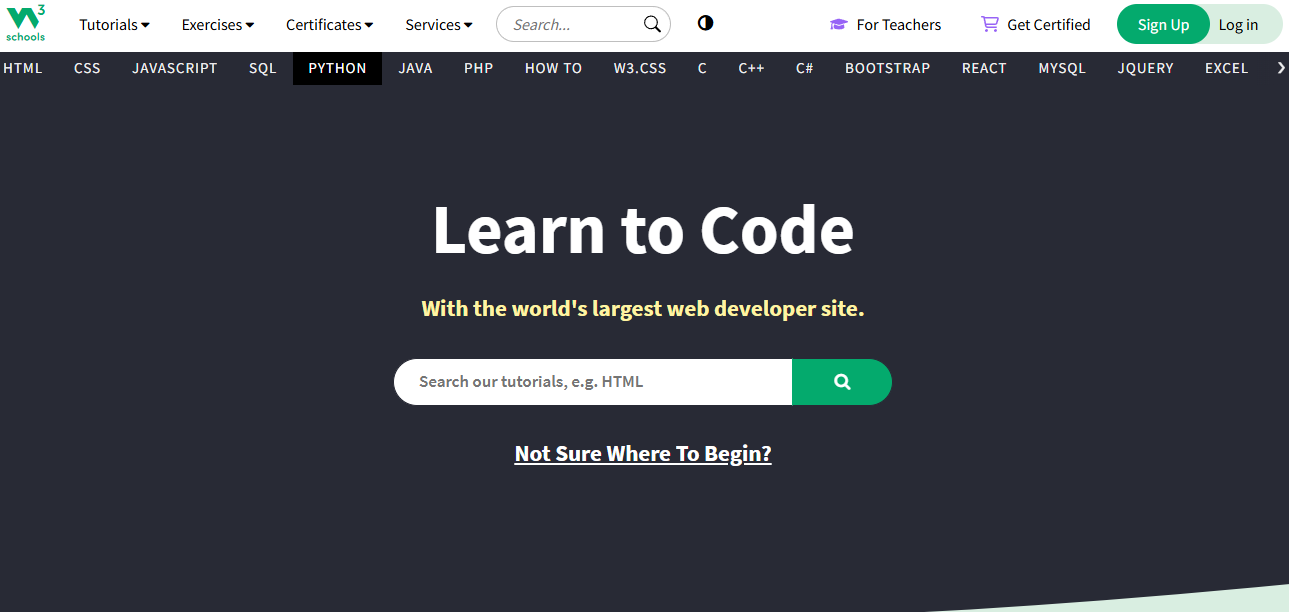This screenshot has width=1289, height=612.
Task: Select W3.CSS in the topic bar
Action: [640, 68]
